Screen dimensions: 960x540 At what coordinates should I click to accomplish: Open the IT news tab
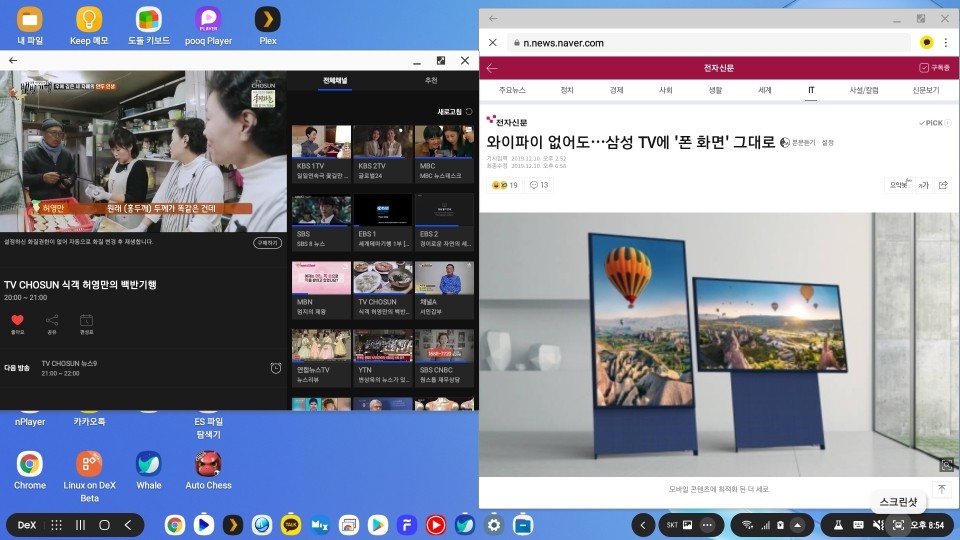click(x=811, y=90)
